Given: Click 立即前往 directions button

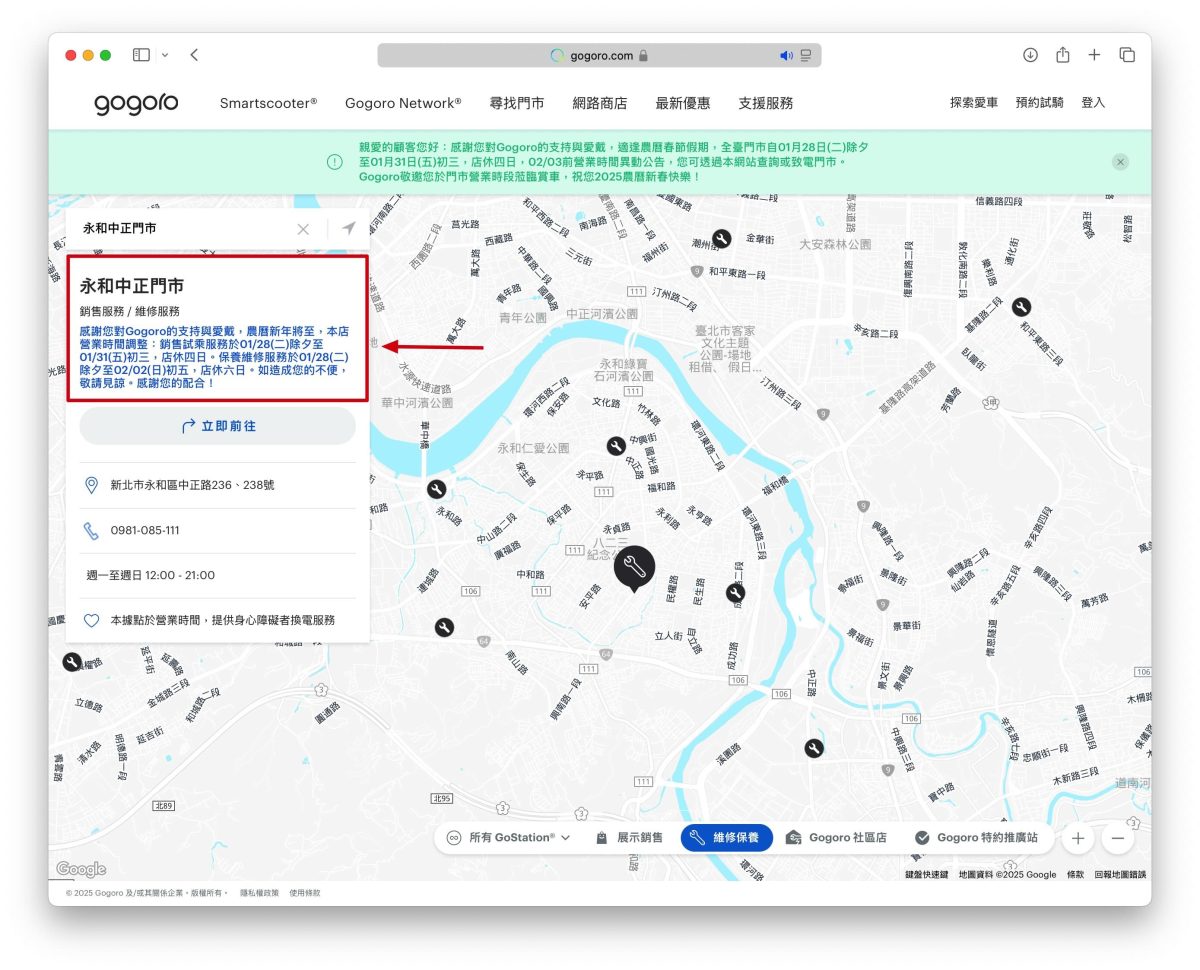Looking at the screenshot, I should (x=218, y=426).
